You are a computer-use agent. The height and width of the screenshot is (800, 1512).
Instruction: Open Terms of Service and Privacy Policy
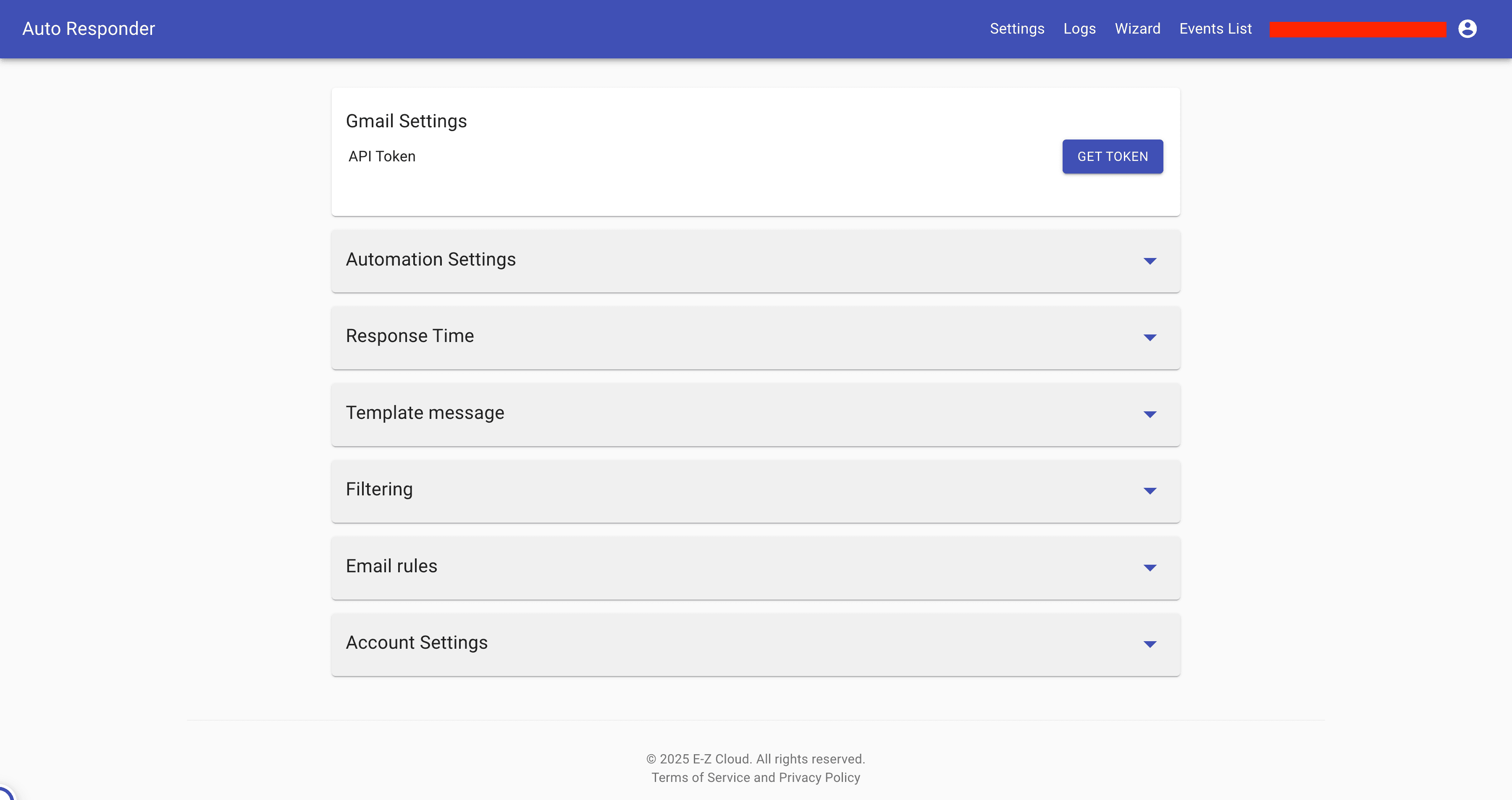point(756,778)
